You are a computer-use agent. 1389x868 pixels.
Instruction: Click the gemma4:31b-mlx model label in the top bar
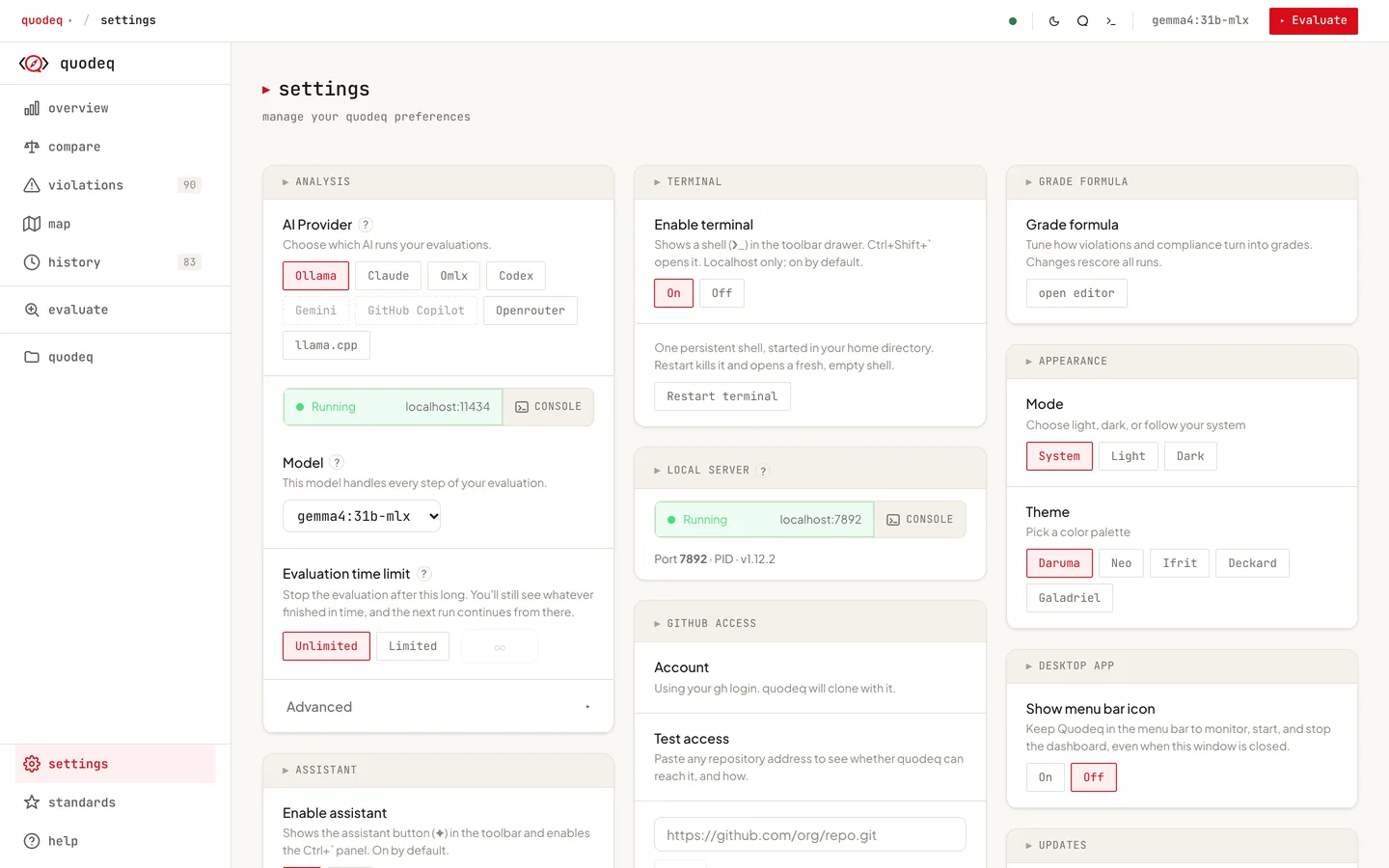pyautogui.click(x=1200, y=20)
